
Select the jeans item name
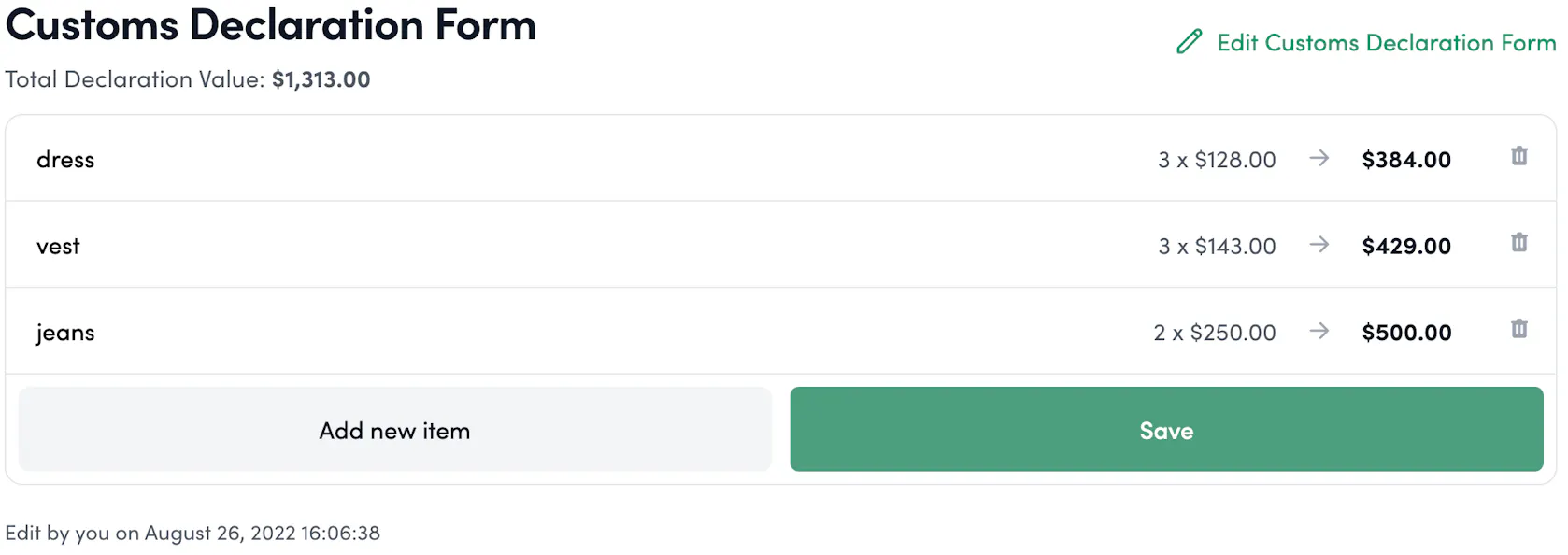coord(65,334)
